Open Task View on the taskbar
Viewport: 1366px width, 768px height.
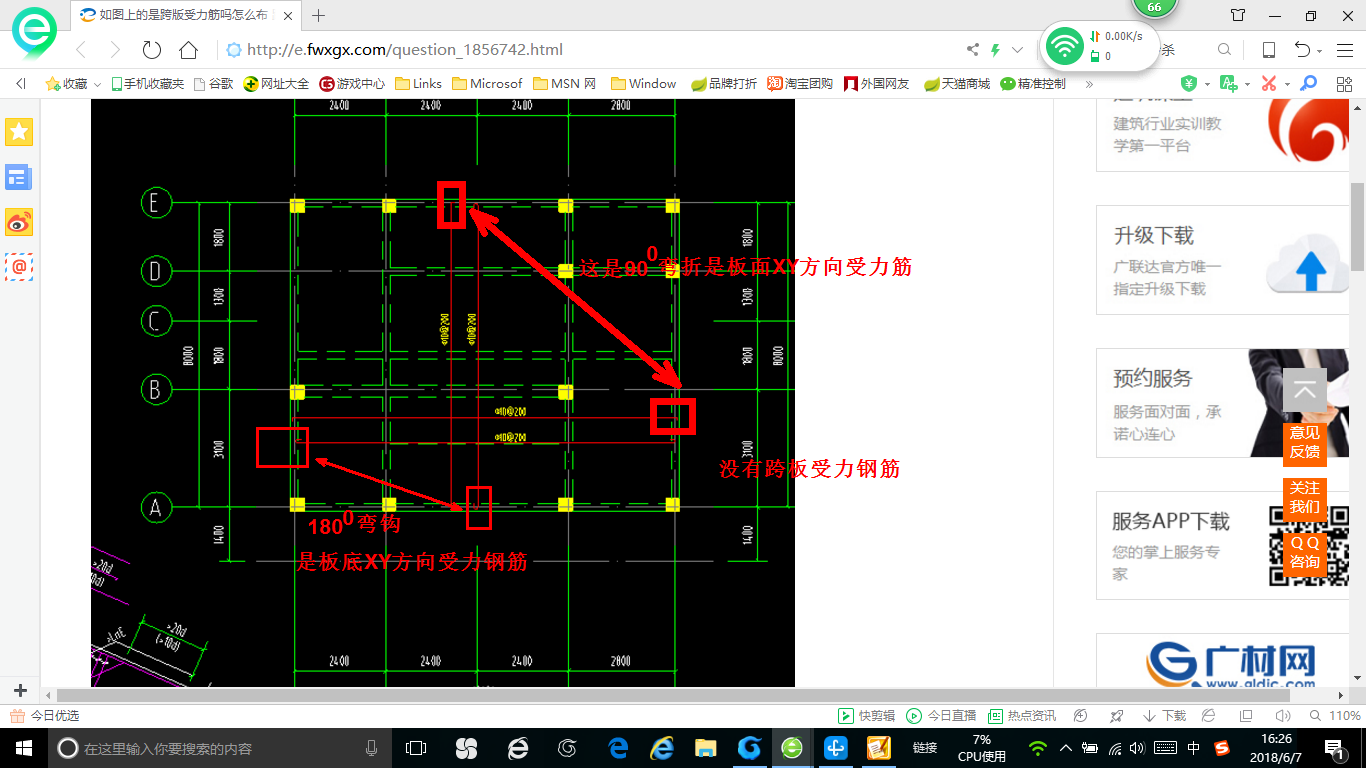click(416, 748)
